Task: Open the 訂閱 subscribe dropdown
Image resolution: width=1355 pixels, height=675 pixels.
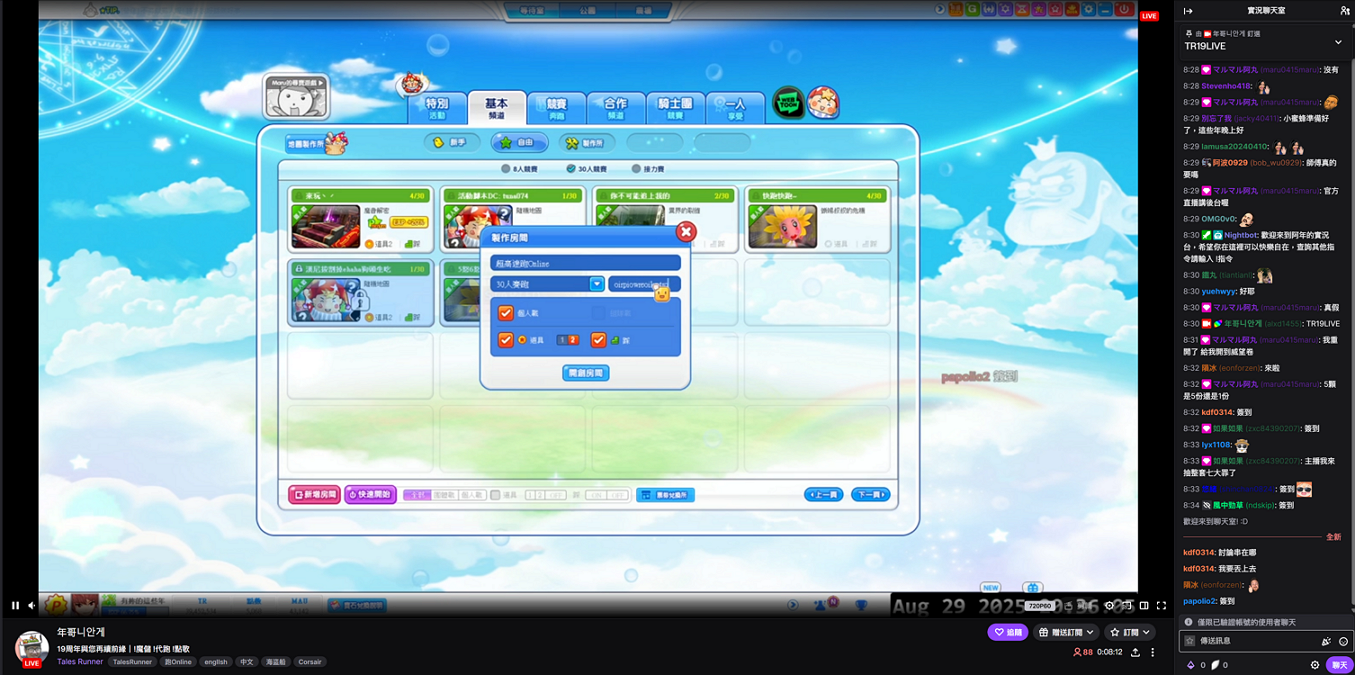Action: pyautogui.click(x=1131, y=632)
